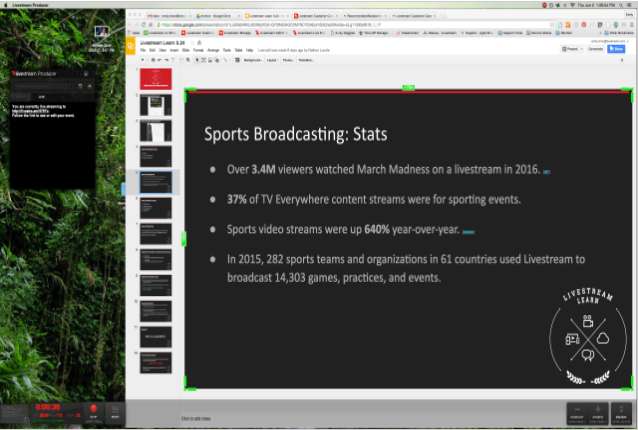
Task: Click the Wi-Fi icon in menu bar
Action: 572,5
